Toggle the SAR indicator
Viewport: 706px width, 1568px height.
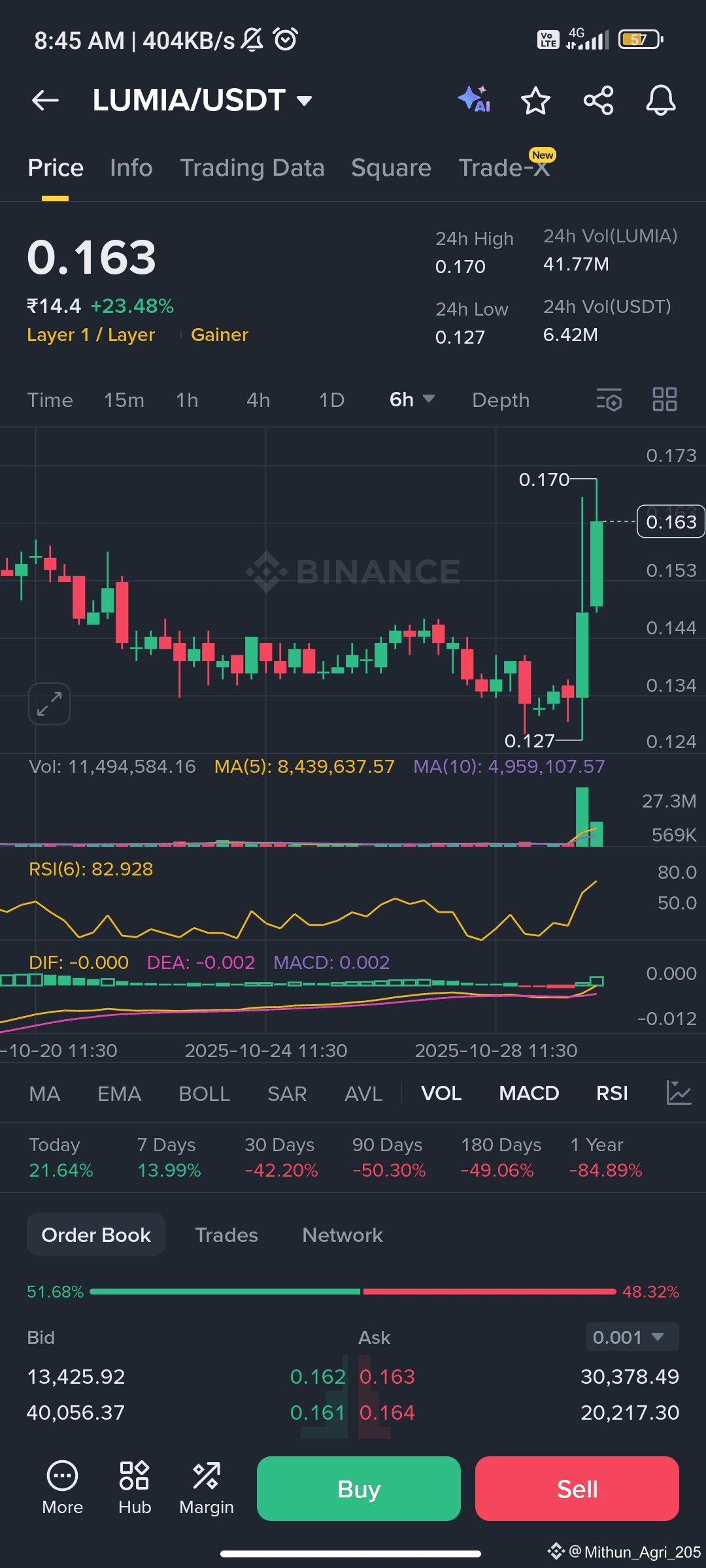[x=287, y=1093]
